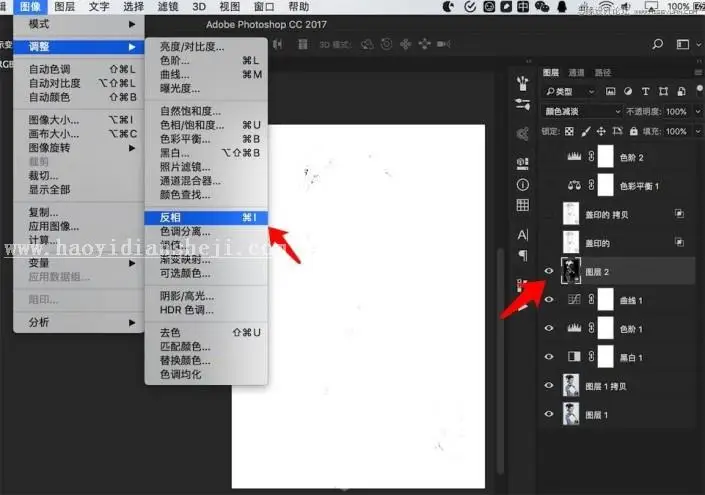Click the layer mask thumbnail of 曲线 1

pyautogui.click(x=605, y=299)
